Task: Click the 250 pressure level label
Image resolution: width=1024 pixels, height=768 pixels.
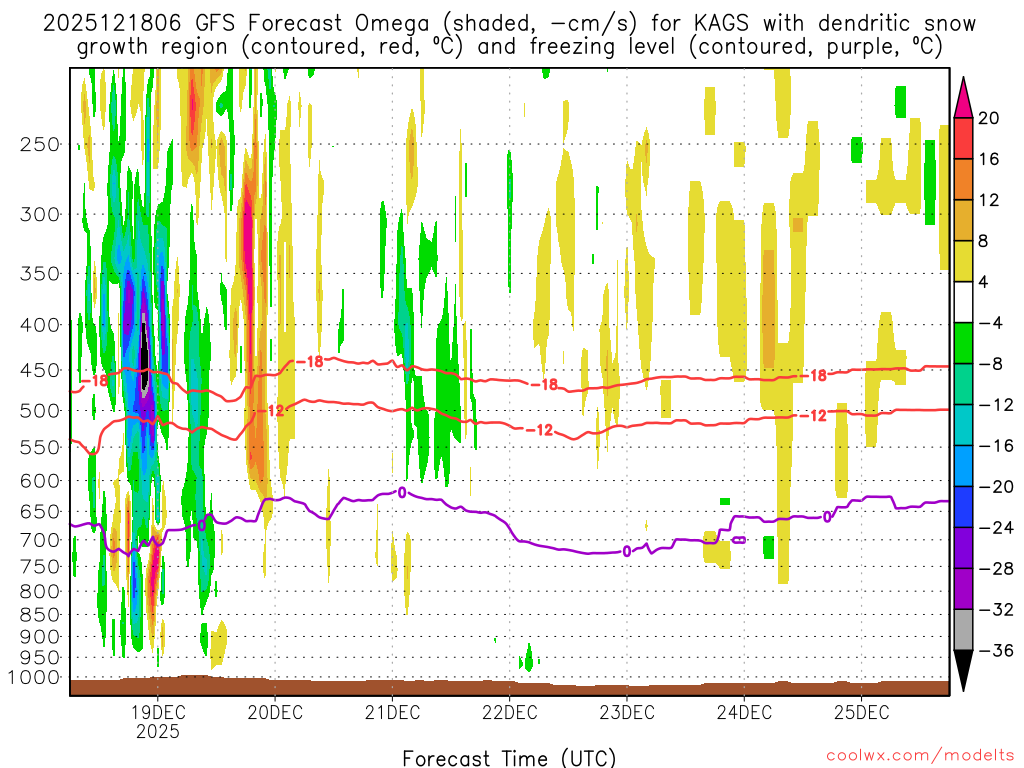Action: pyautogui.click(x=37, y=144)
